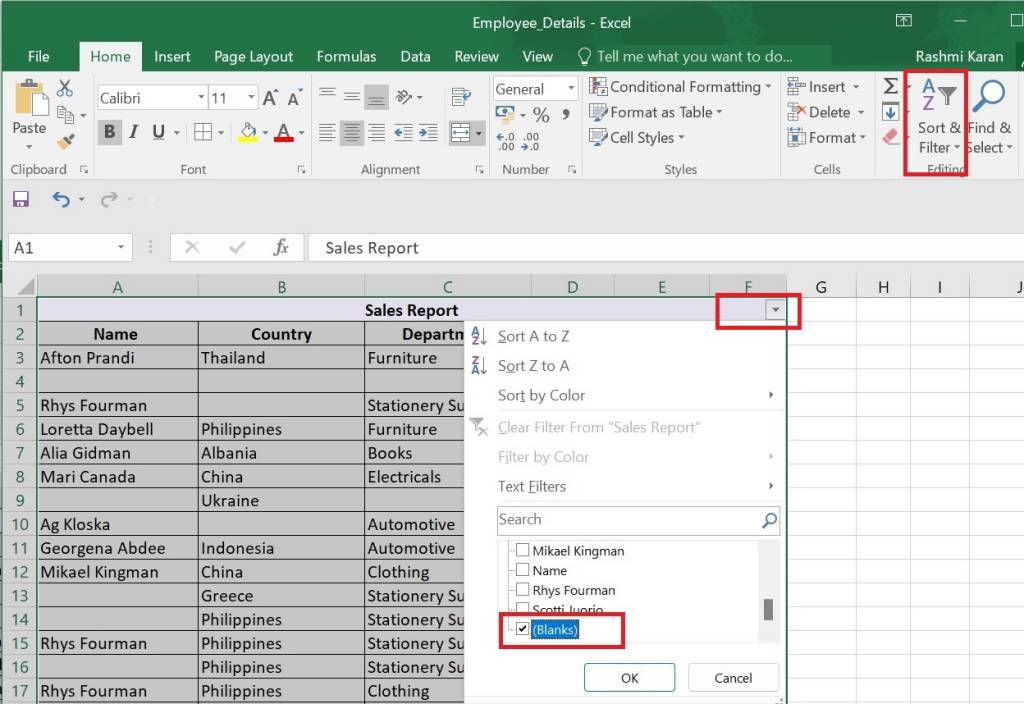Click the Undo arrow icon

tap(61, 200)
